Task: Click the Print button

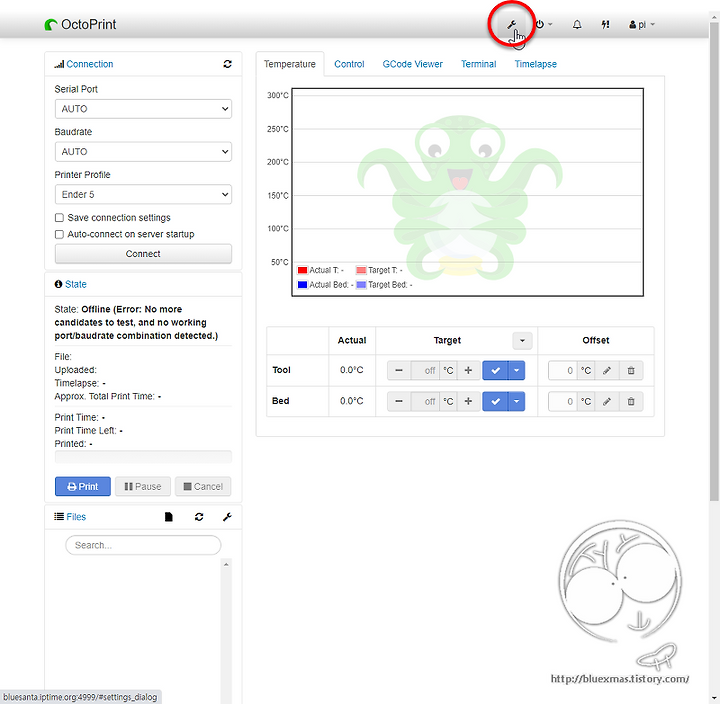Action: click(83, 486)
